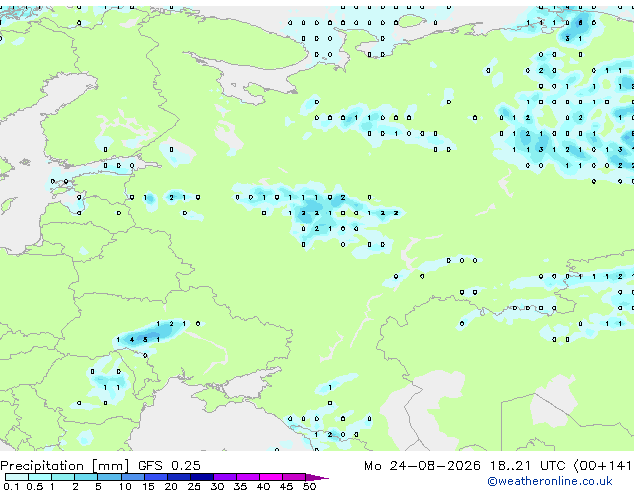Click the '10' legend scale value
The image size is (634, 490).
pos(125,486)
